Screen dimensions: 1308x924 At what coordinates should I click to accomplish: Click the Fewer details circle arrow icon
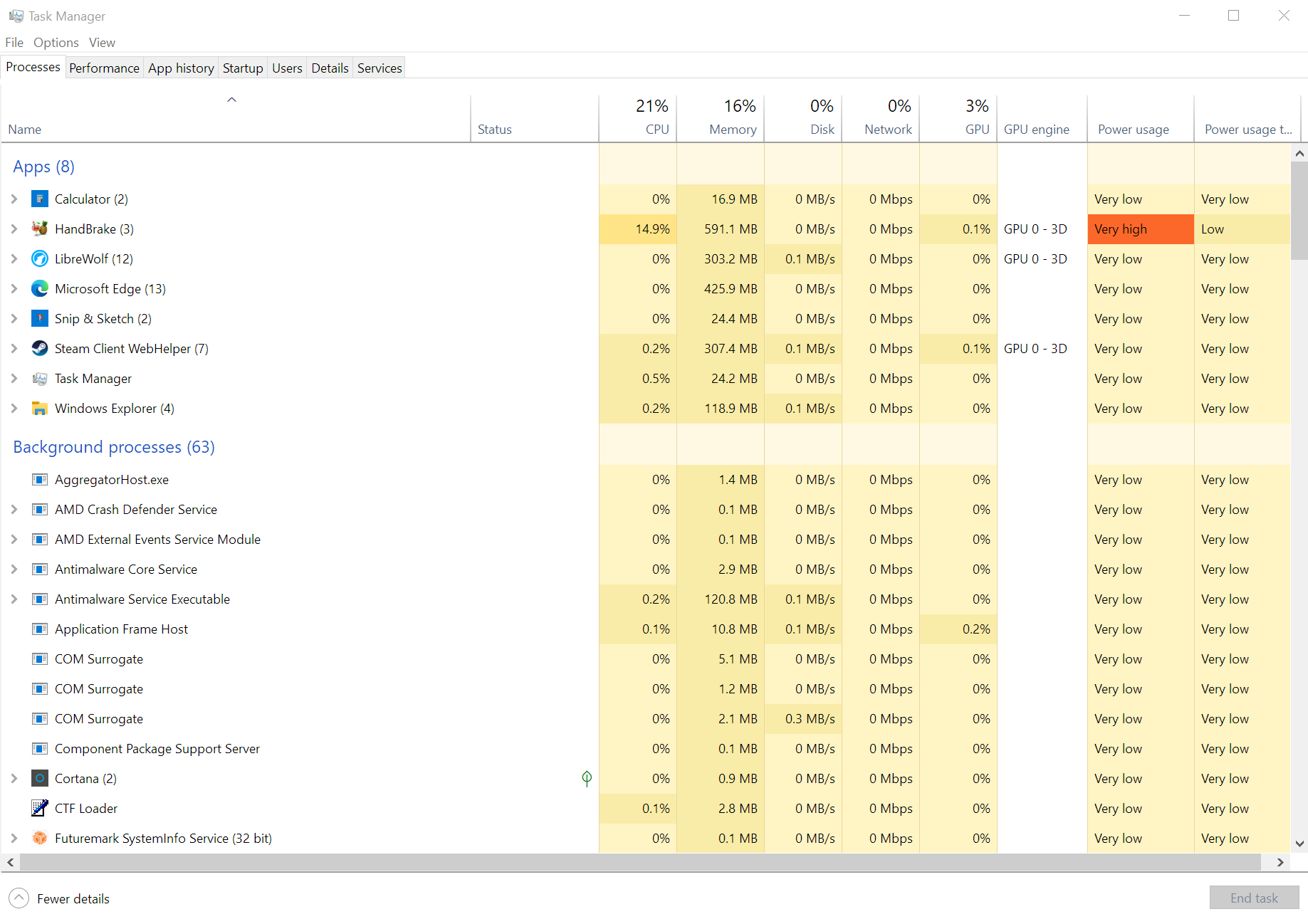coord(19,898)
